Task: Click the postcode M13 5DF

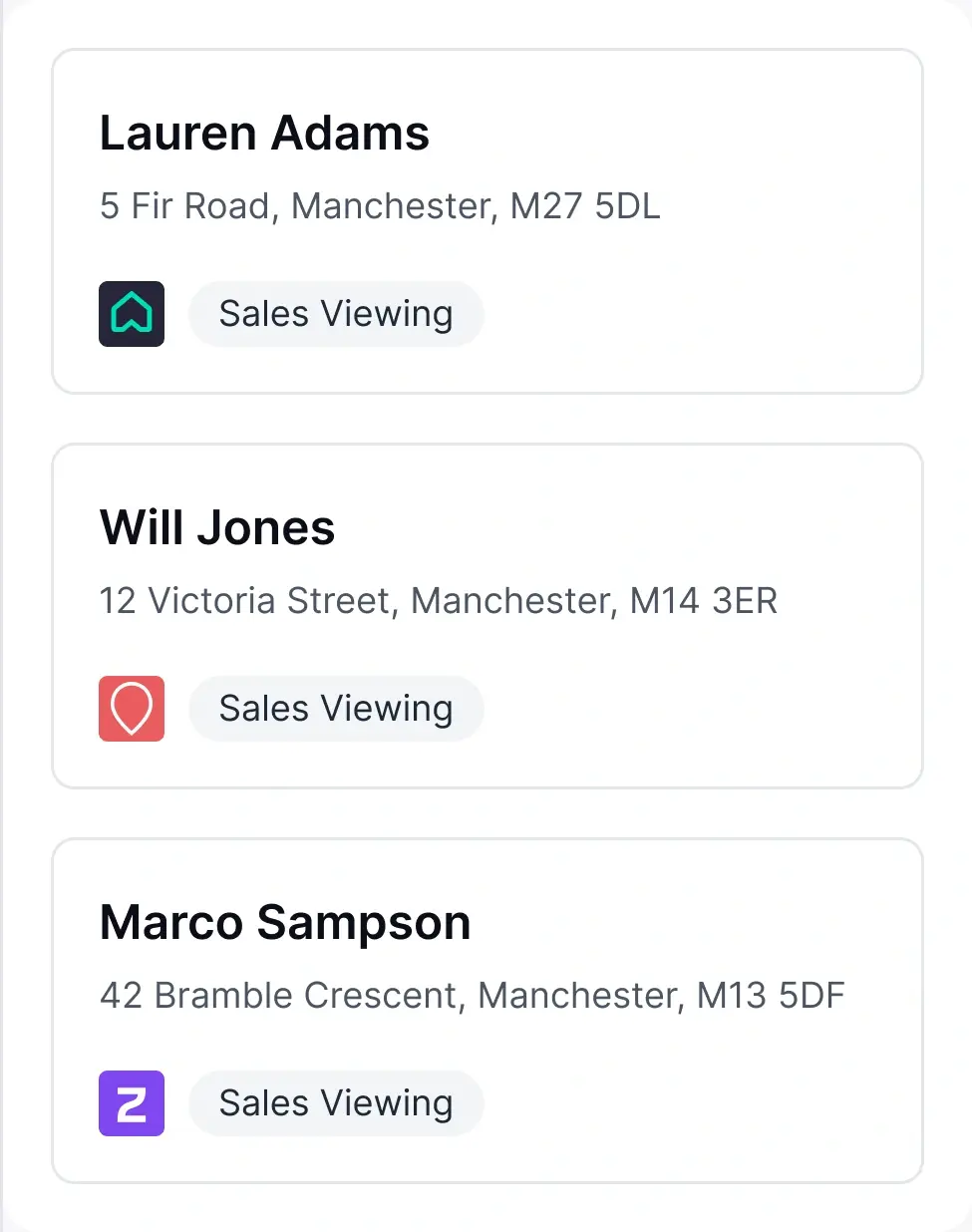Action: [x=771, y=996]
